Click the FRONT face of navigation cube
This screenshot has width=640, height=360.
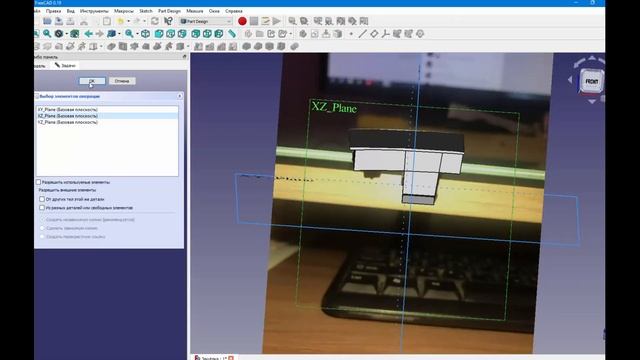[591, 81]
